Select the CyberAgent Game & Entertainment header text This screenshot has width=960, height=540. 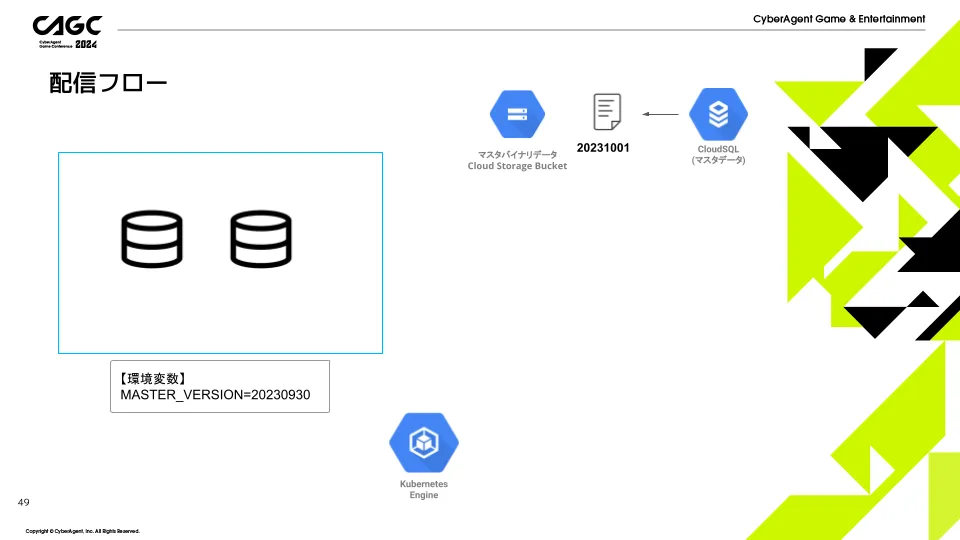[x=838, y=19]
